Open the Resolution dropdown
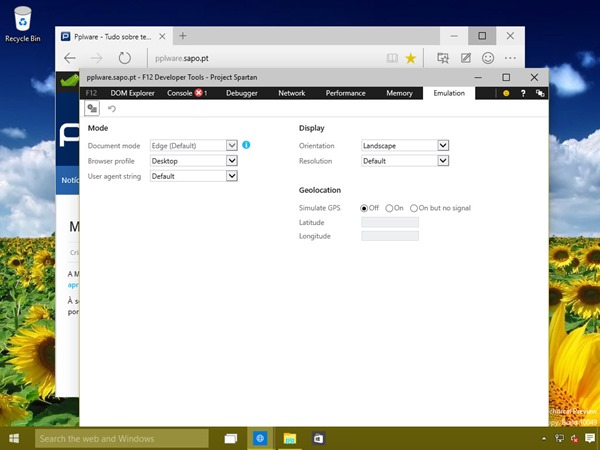Viewport: 600px width, 450px height. point(405,161)
